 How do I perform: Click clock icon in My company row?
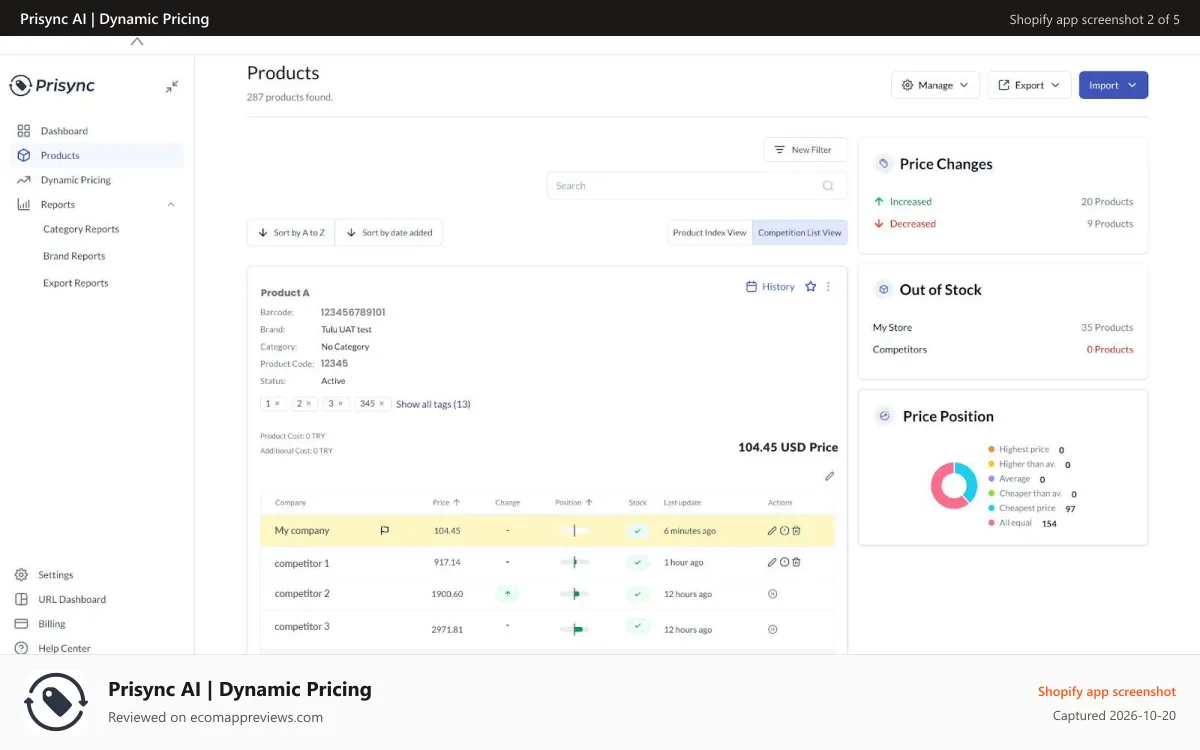(784, 531)
